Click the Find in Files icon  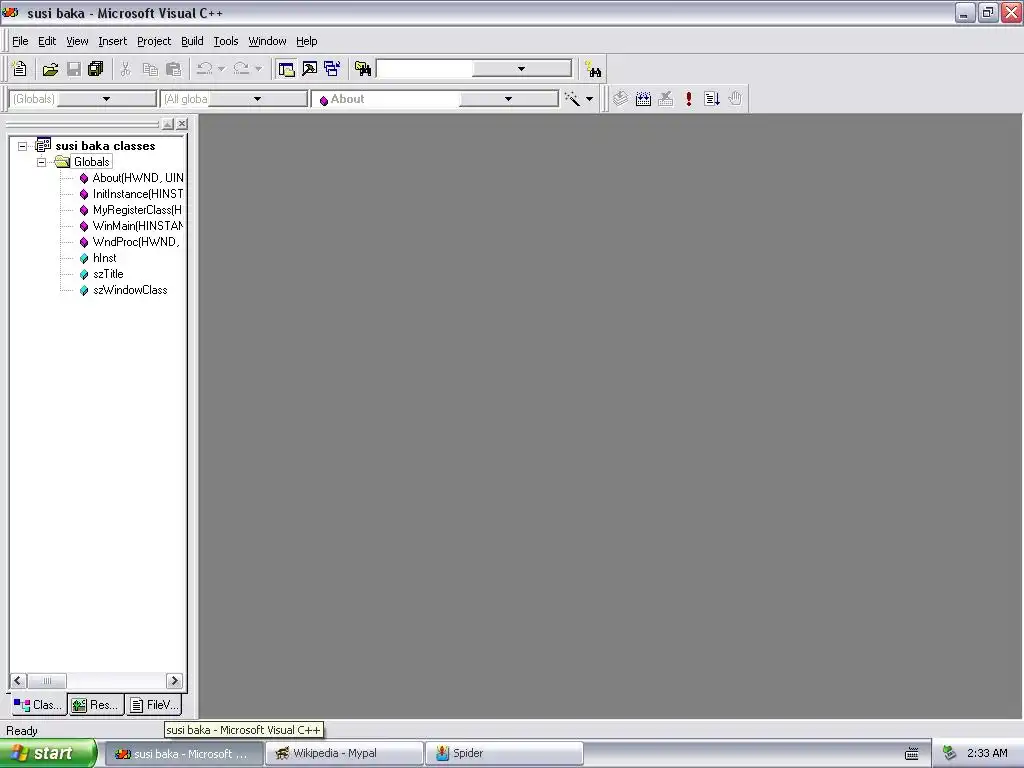point(363,69)
